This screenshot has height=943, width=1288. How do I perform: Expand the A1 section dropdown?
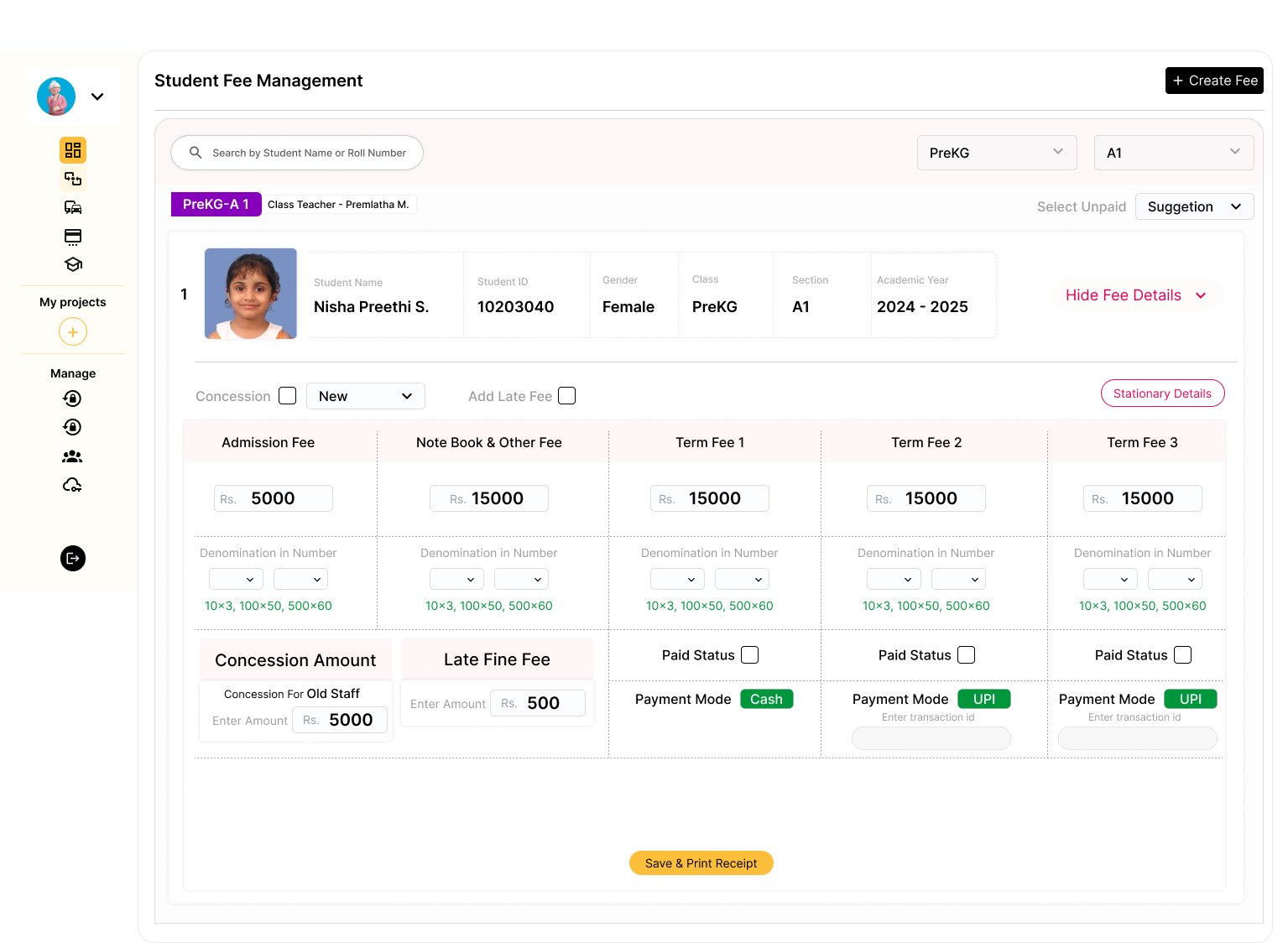[1173, 153]
